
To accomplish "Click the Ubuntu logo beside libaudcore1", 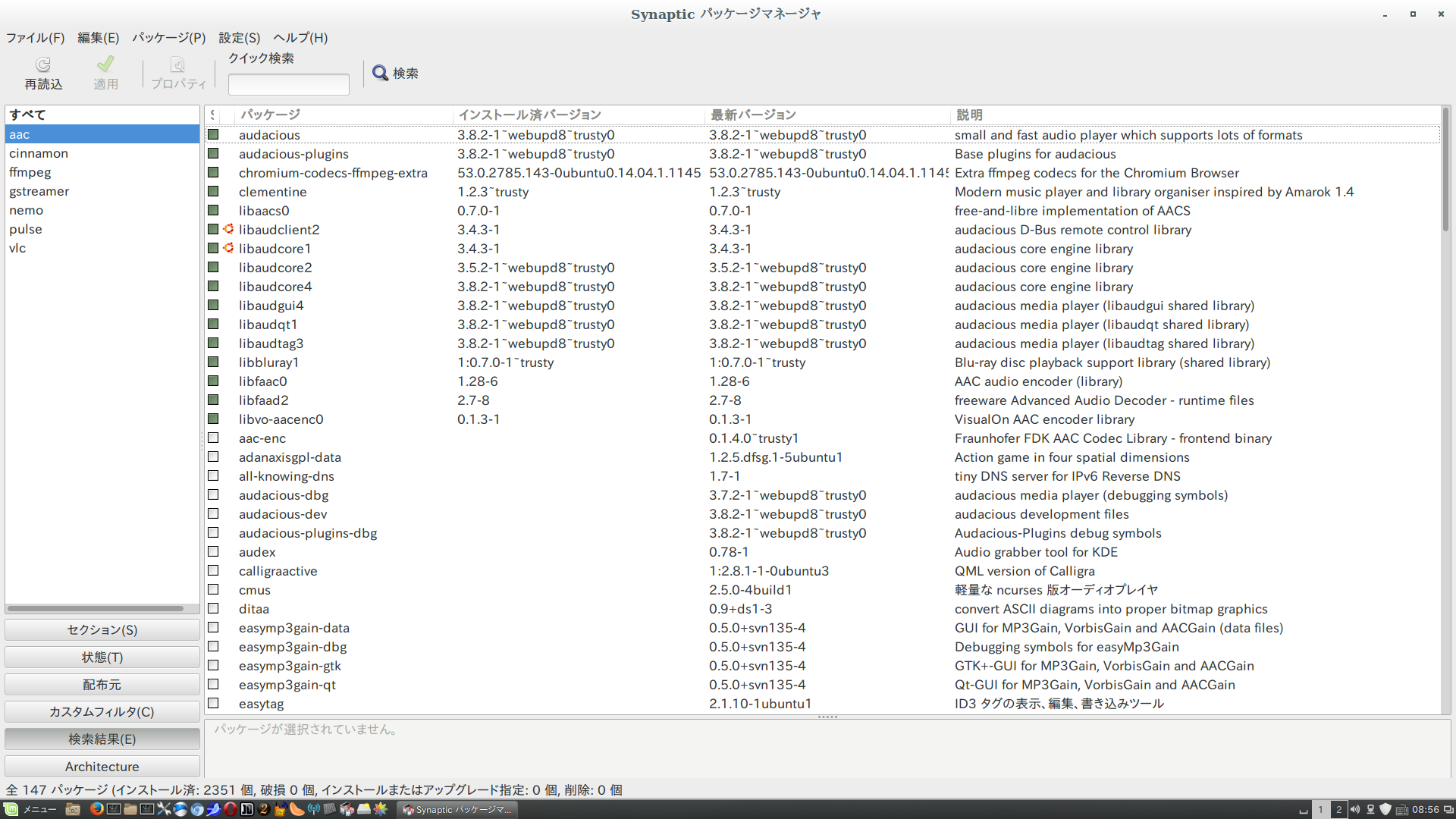I will point(228,248).
